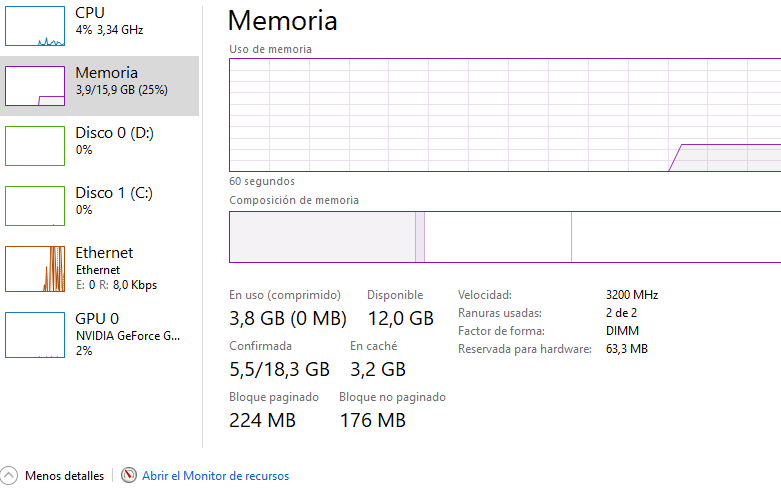
Task: Click the Uso de memoria graph
Action: point(505,115)
